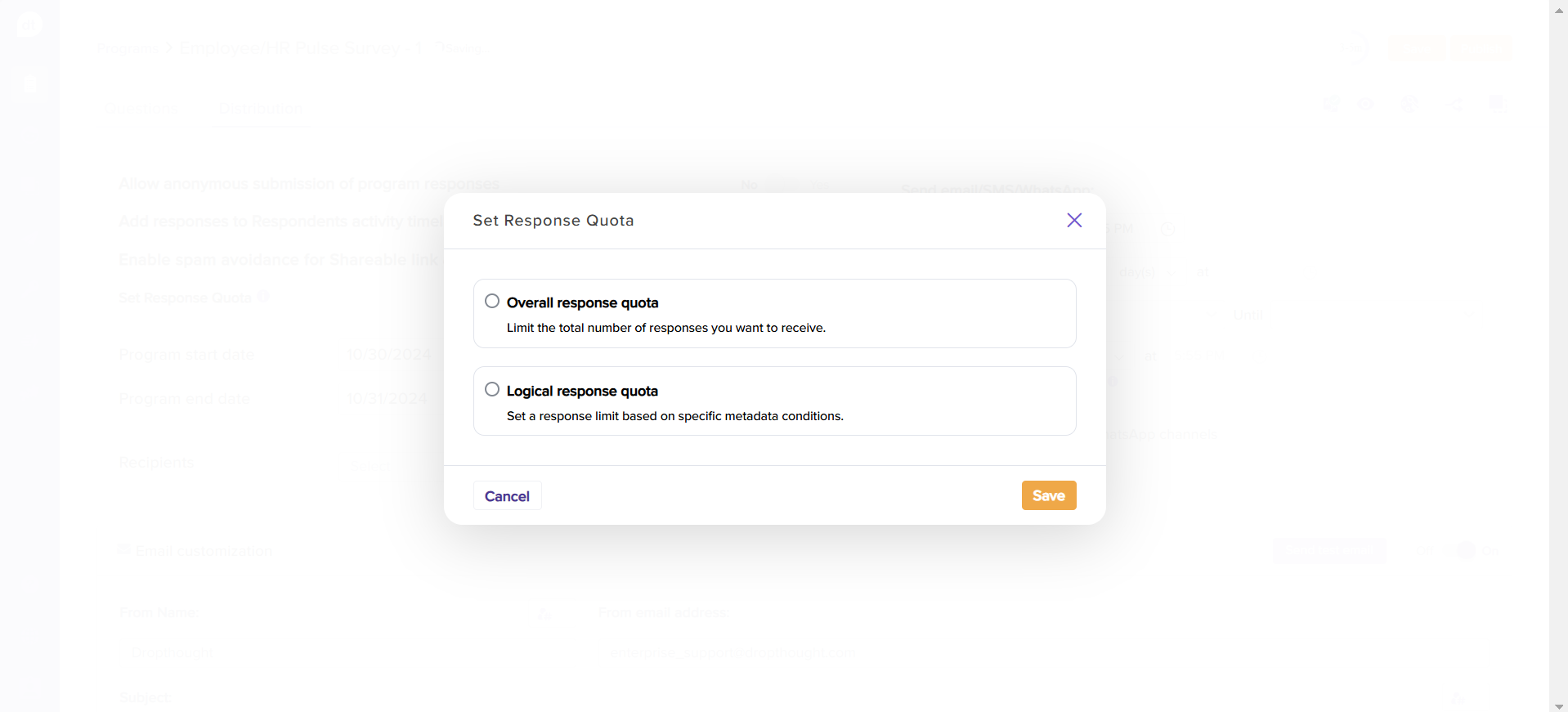Expand the day(s) dropdown
Screen dimensions: 1568x712
(x=1145, y=272)
